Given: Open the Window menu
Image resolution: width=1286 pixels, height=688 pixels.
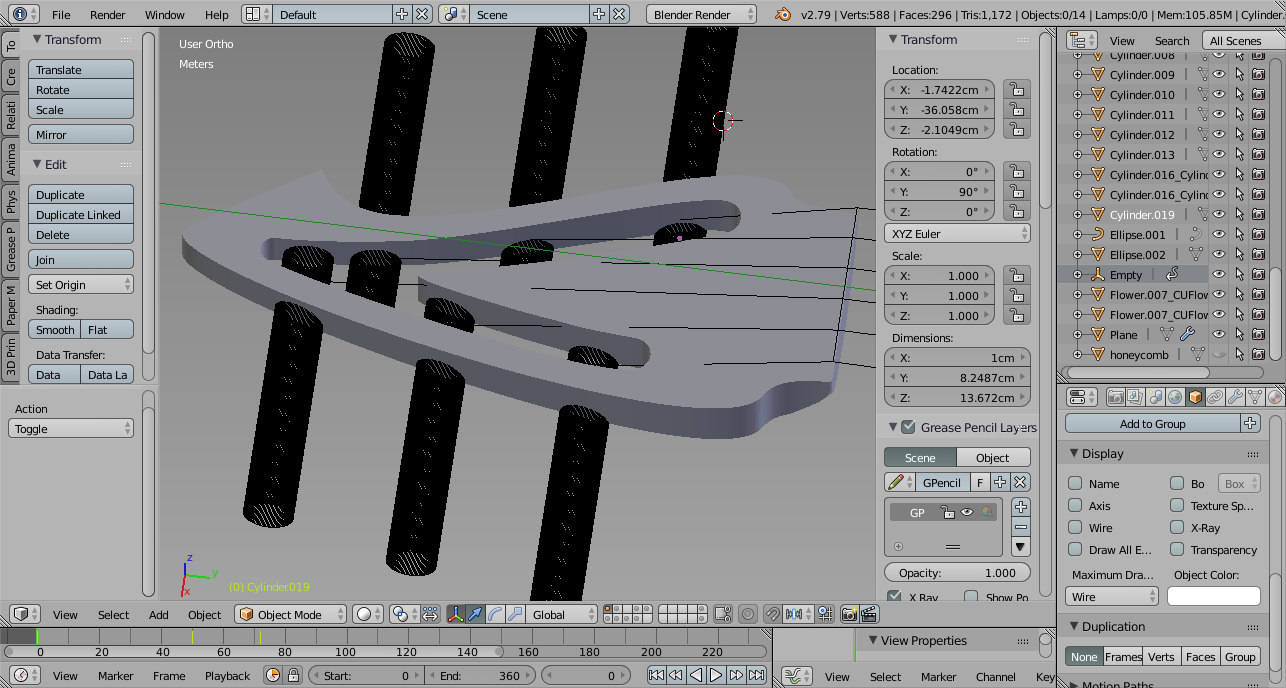Looking at the screenshot, I should [x=164, y=15].
